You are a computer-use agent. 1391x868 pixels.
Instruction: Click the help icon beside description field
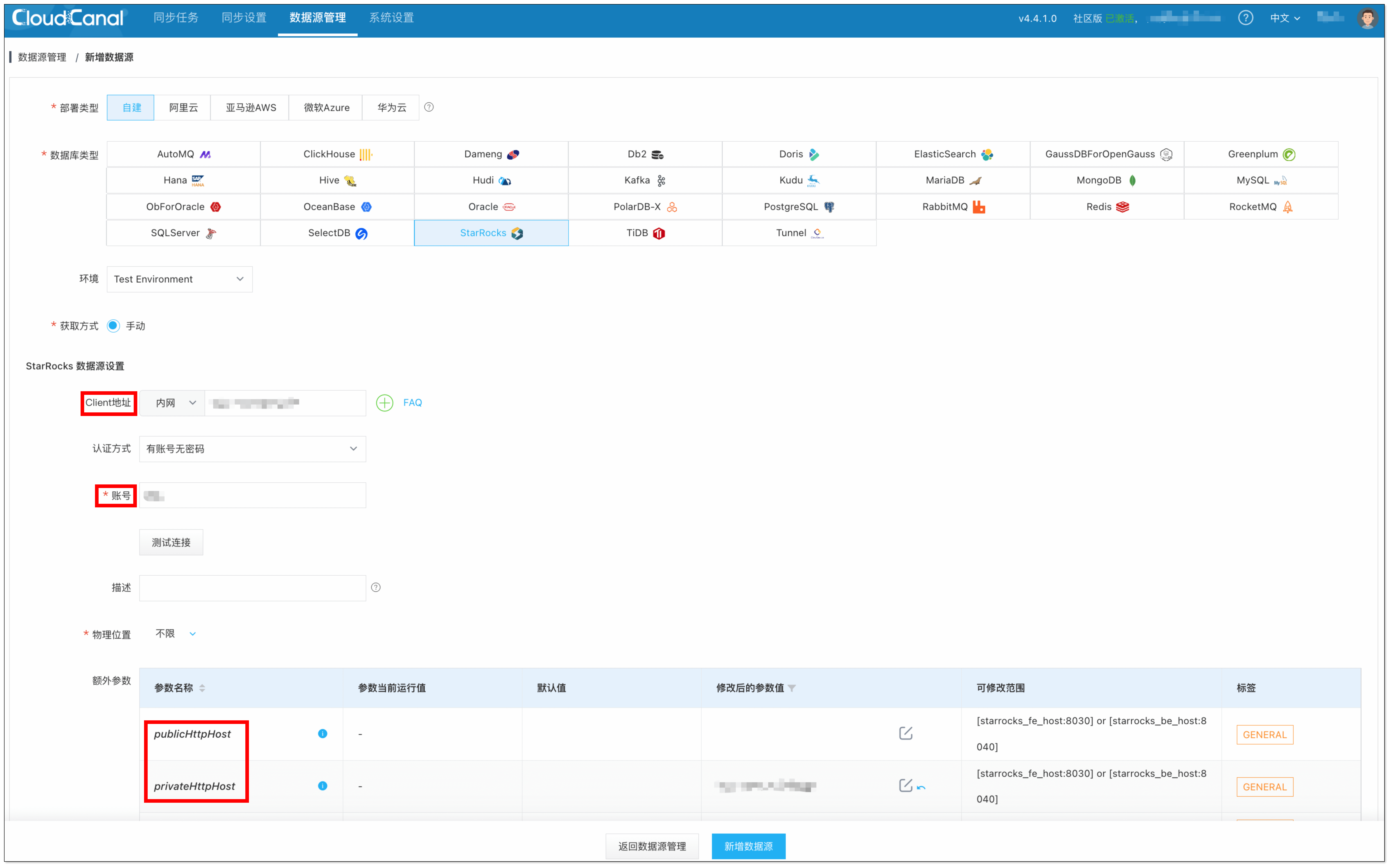click(376, 587)
